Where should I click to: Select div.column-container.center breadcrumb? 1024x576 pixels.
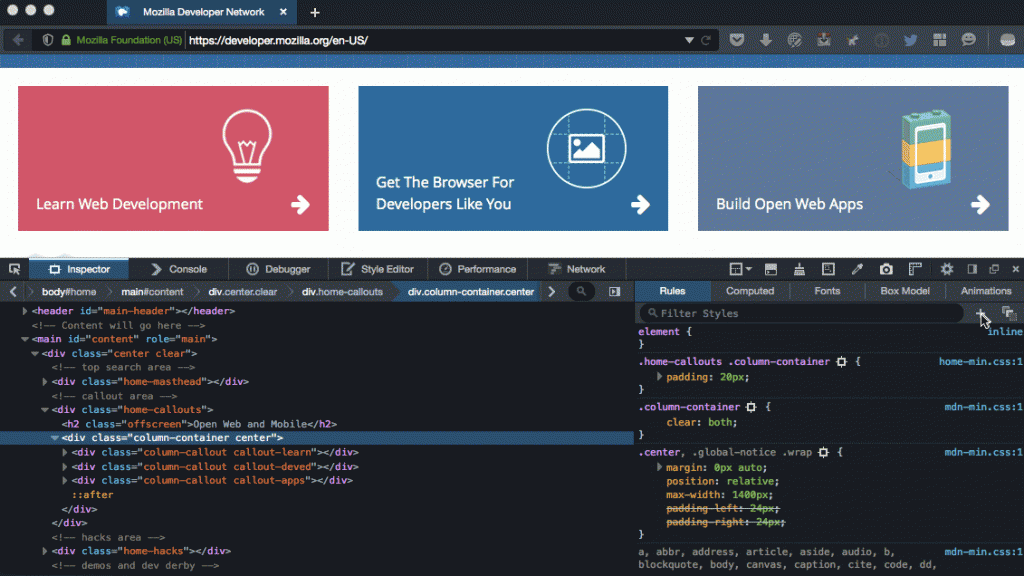tap(471, 292)
